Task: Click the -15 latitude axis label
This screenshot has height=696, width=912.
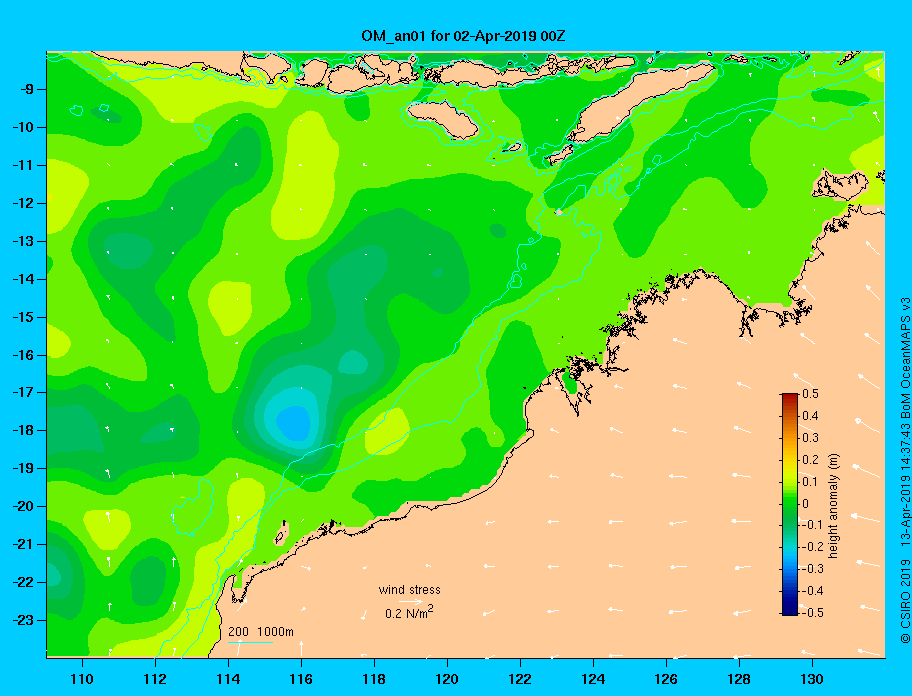Action: pyautogui.click(x=23, y=317)
